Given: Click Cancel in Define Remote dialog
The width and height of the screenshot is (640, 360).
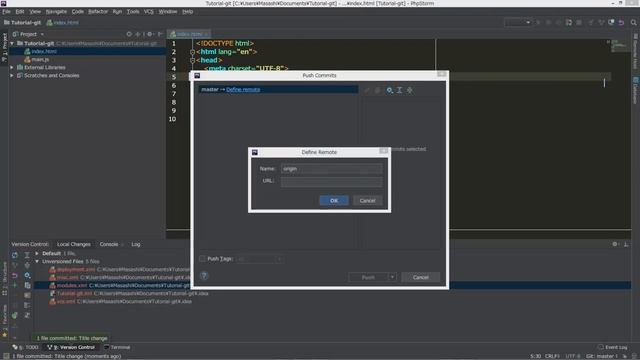Looking at the screenshot, I should [x=367, y=200].
